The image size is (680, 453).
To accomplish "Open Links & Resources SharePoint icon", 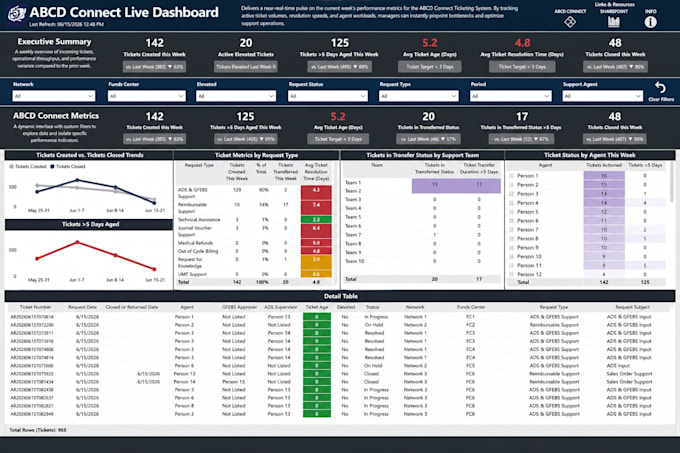I will [614, 22].
